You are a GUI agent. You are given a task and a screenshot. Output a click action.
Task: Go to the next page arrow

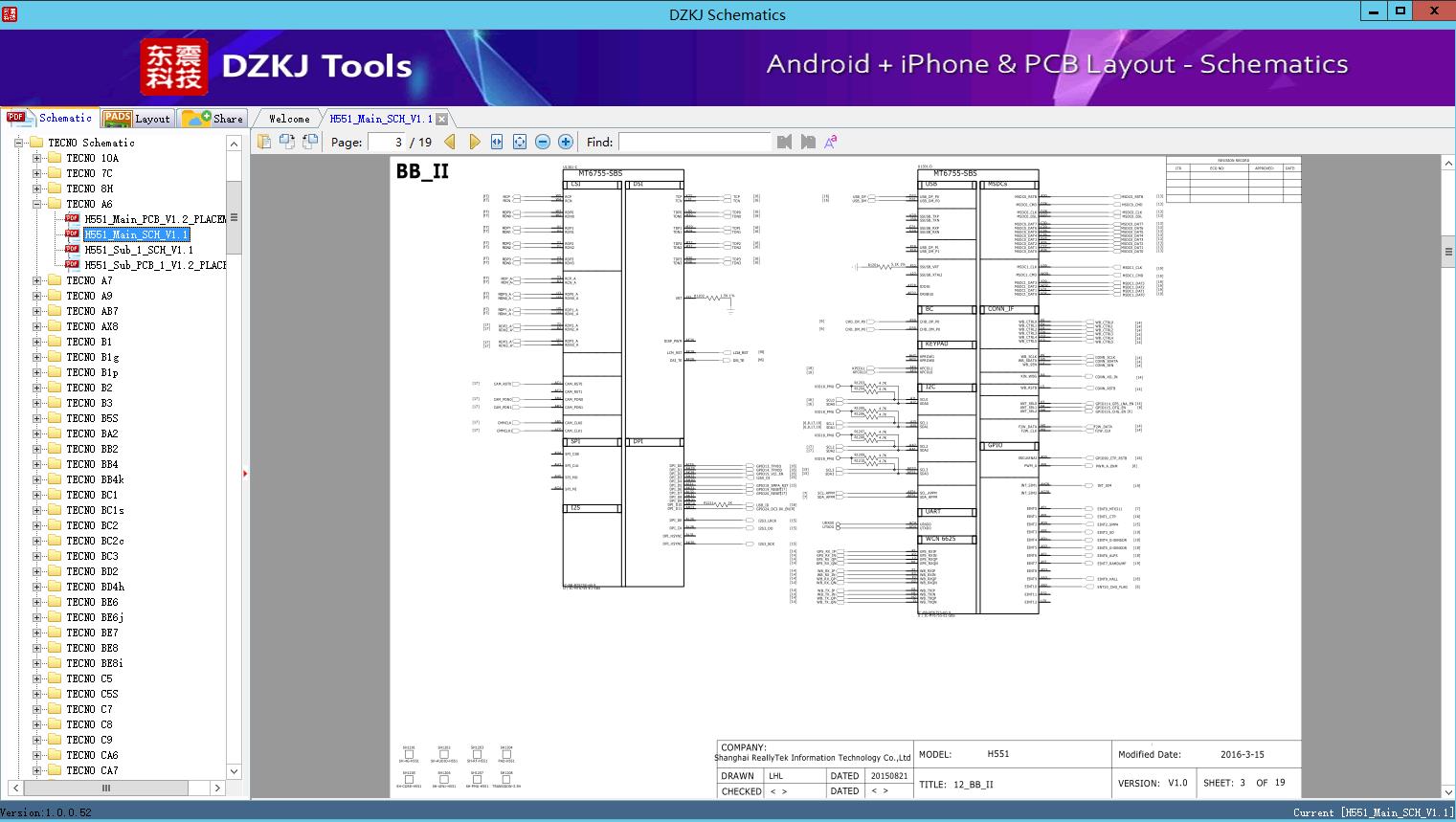474,142
